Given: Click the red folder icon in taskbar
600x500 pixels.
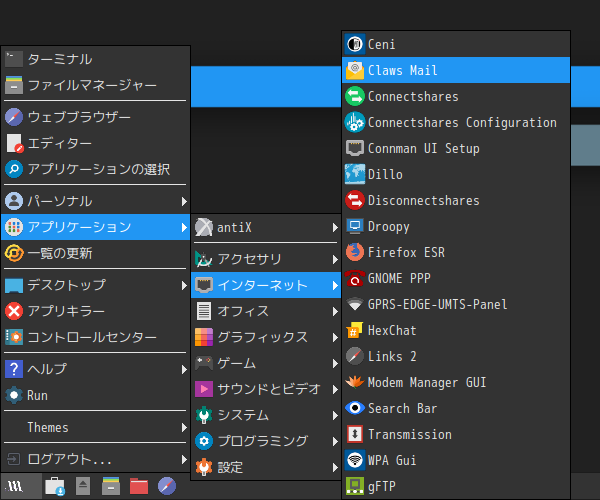Looking at the screenshot, I should click(x=139, y=487).
